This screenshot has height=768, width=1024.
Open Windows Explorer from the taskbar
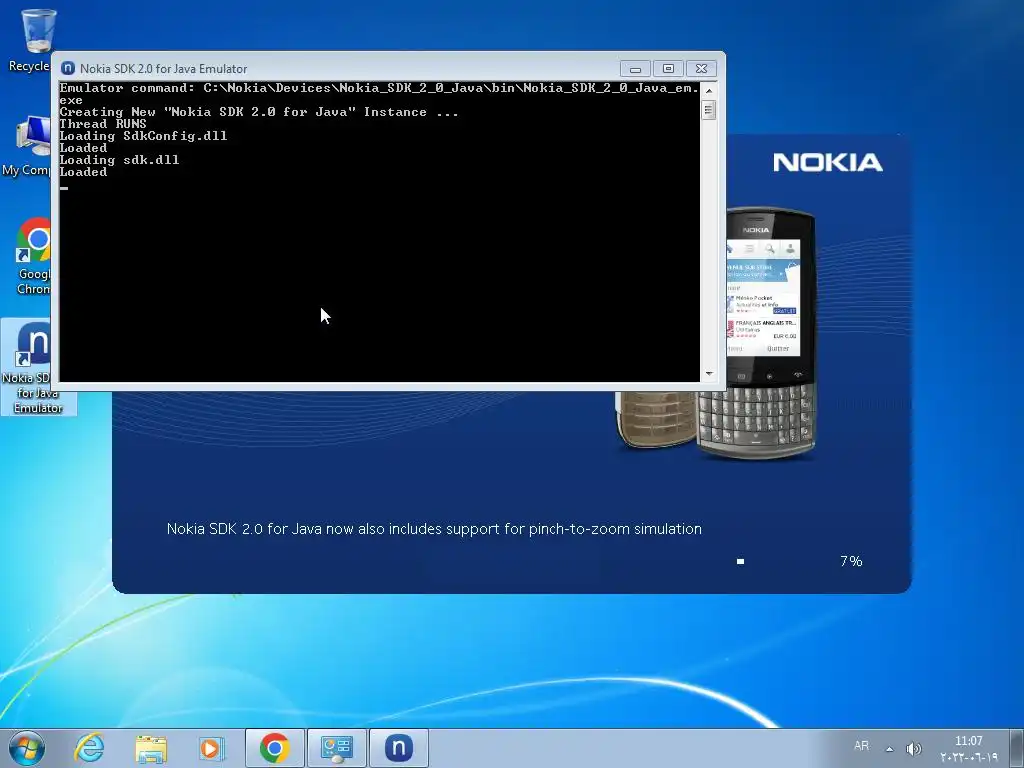click(151, 748)
